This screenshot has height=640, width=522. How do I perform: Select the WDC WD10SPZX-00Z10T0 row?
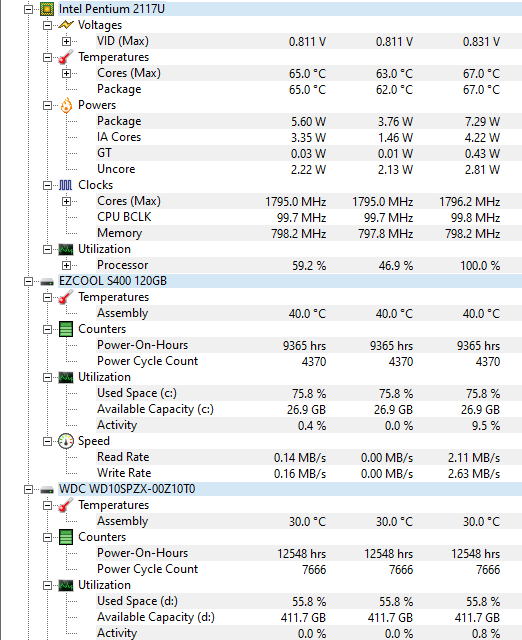[x=290, y=489]
